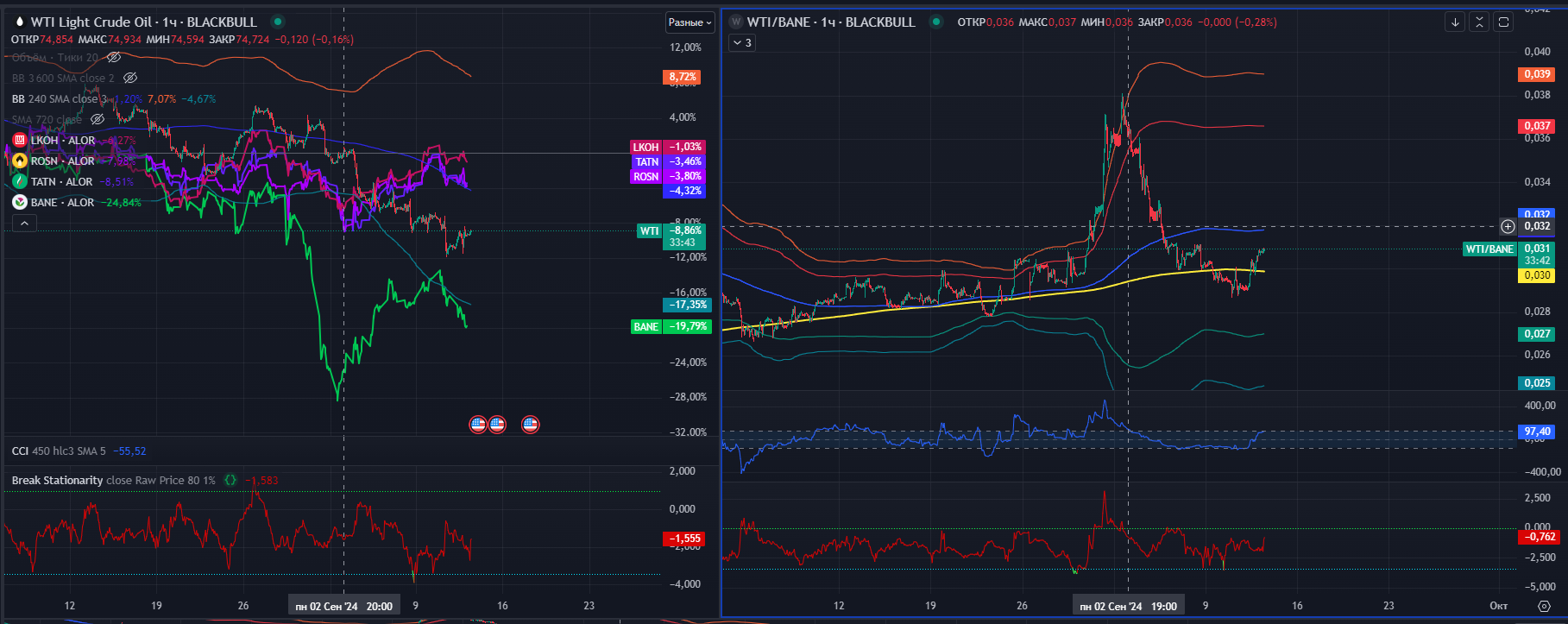The width and height of the screenshot is (1568, 624).
Task: Click the down-arrow move pane button
Action: coord(1455,22)
